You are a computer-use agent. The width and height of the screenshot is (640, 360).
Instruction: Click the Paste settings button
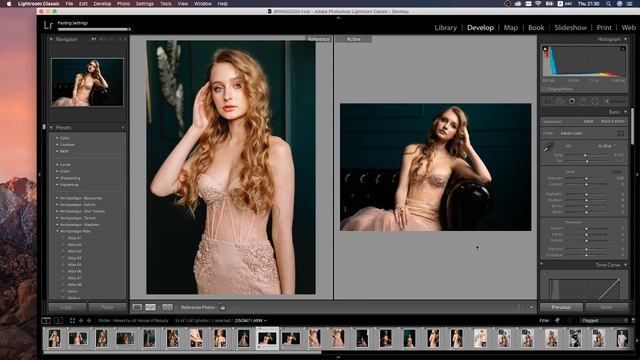click(x=107, y=307)
